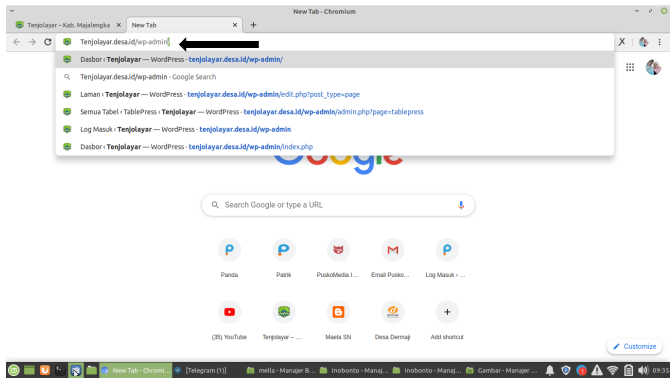672x380 pixels.
Task: Switch to the Gambar - Manajer taskbar window
Action: (x=502, y=370)
